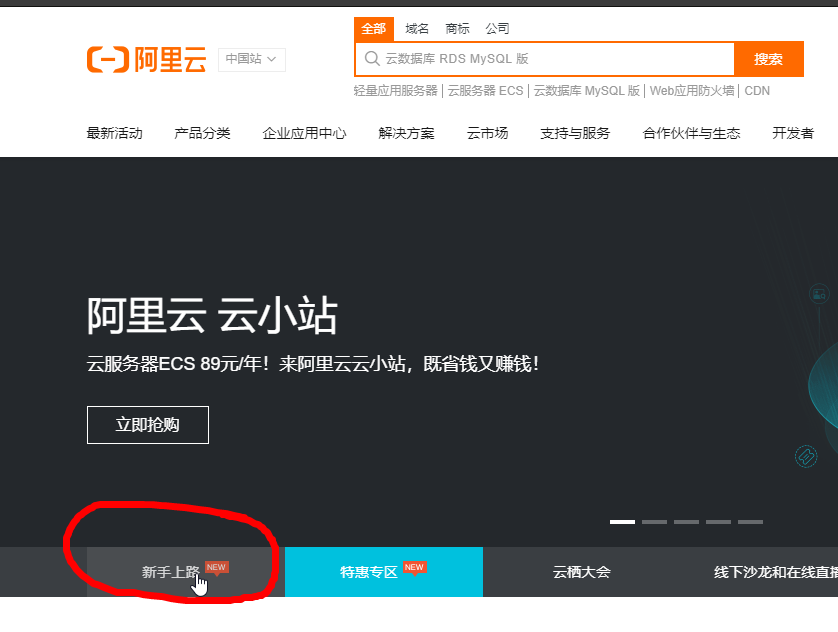The width and height of the screenshot is (838, 632).
Task: Select the 公司 search tab
Action: 497,28
